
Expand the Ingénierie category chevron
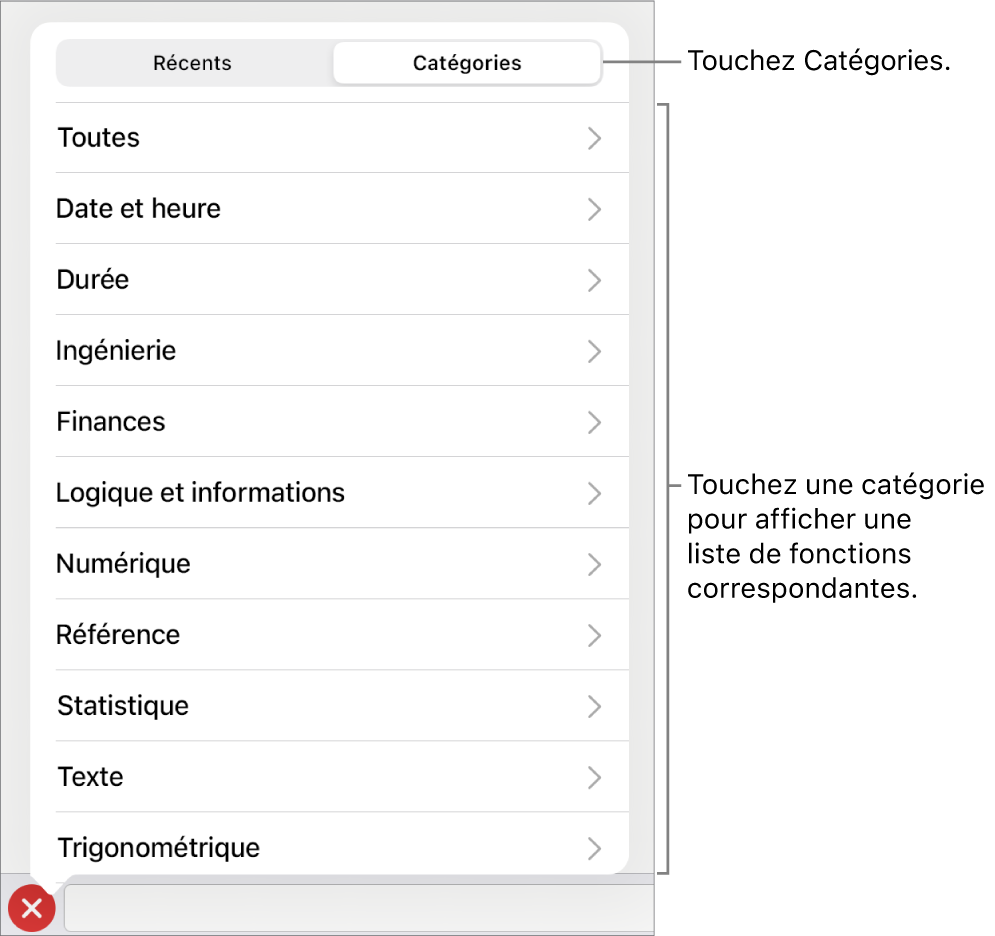pyautogui.click(x=594, y=351)
